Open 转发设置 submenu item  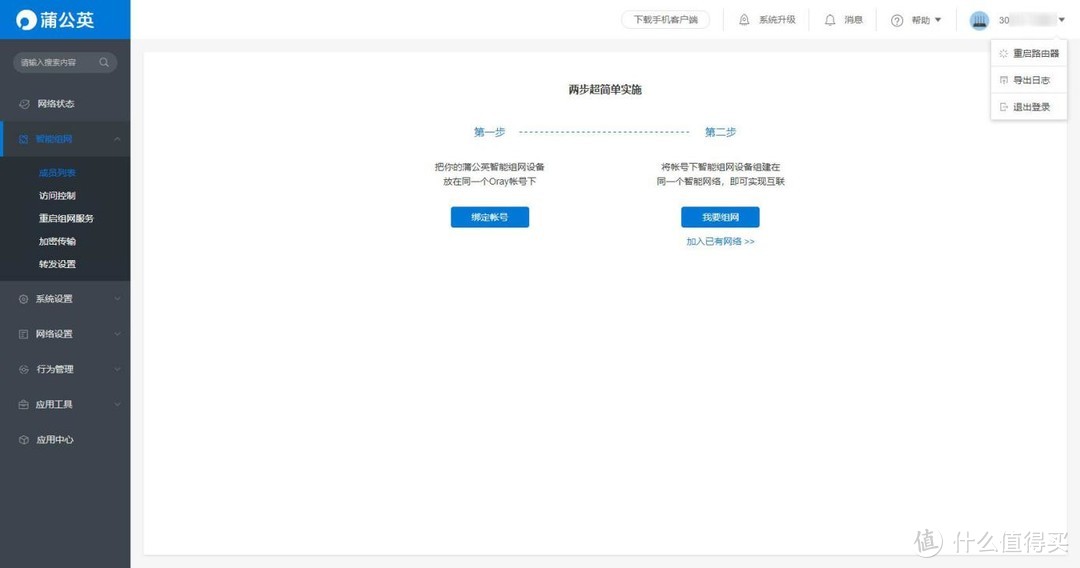point(57,264)
